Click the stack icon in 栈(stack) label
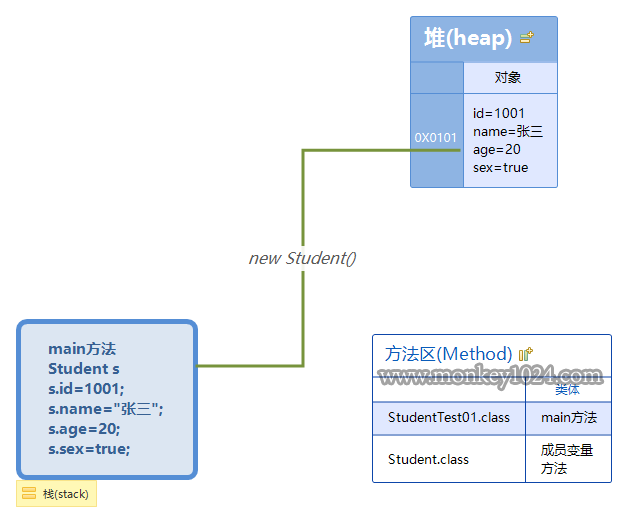The image size is (627, 523). 29,493
